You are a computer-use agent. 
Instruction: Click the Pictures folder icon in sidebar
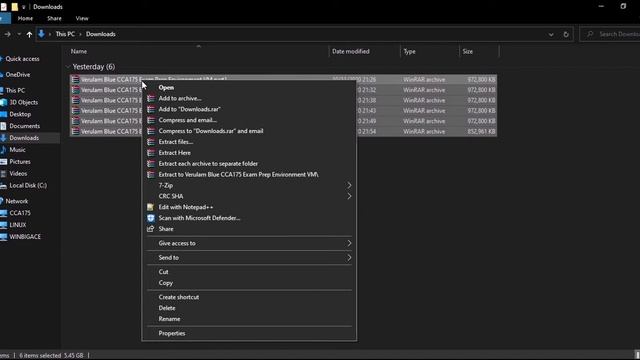point(4,162)
